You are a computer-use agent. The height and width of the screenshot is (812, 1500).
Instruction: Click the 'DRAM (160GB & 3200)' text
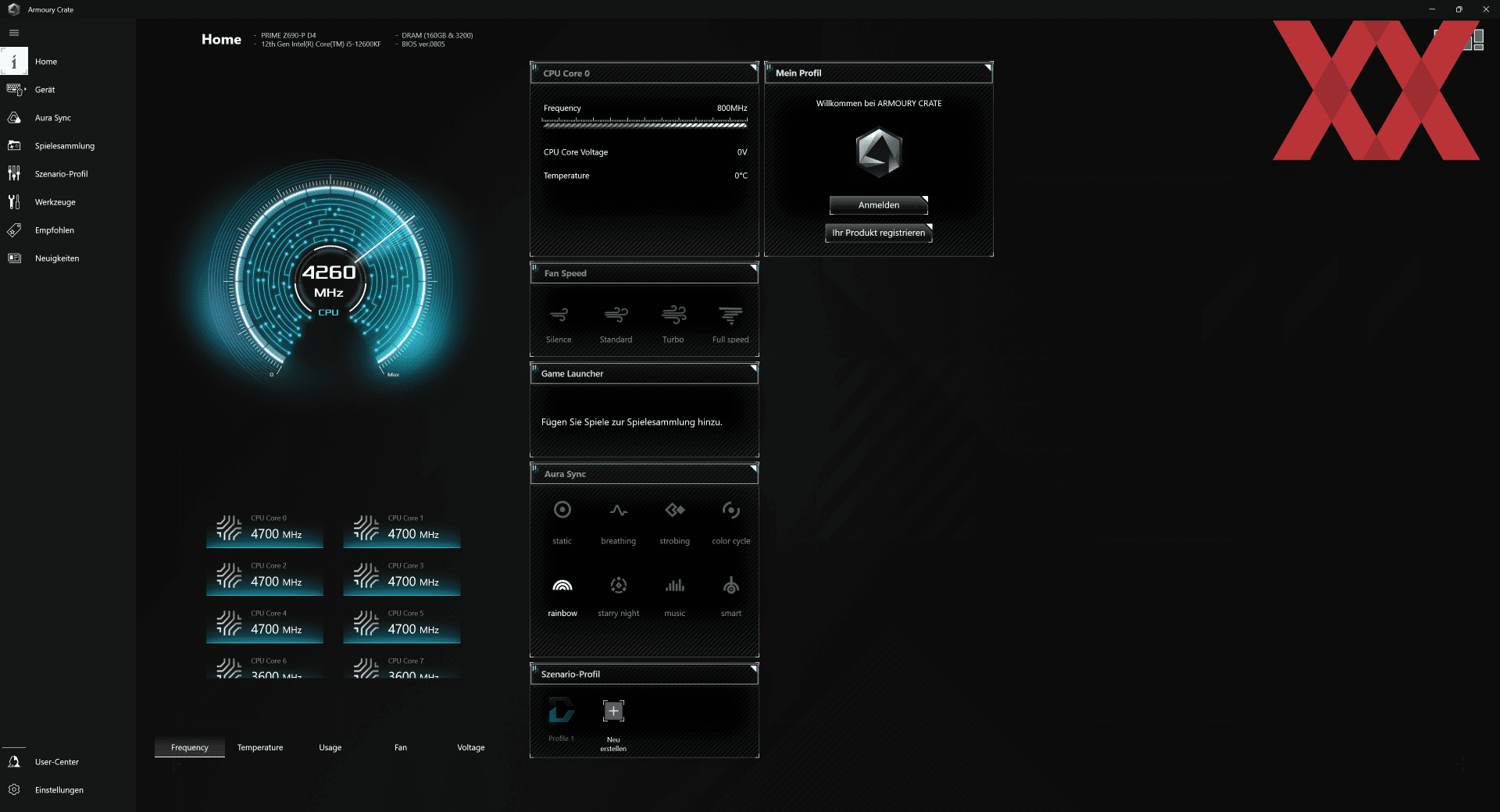pyautogui.click(x=437, y=36)
